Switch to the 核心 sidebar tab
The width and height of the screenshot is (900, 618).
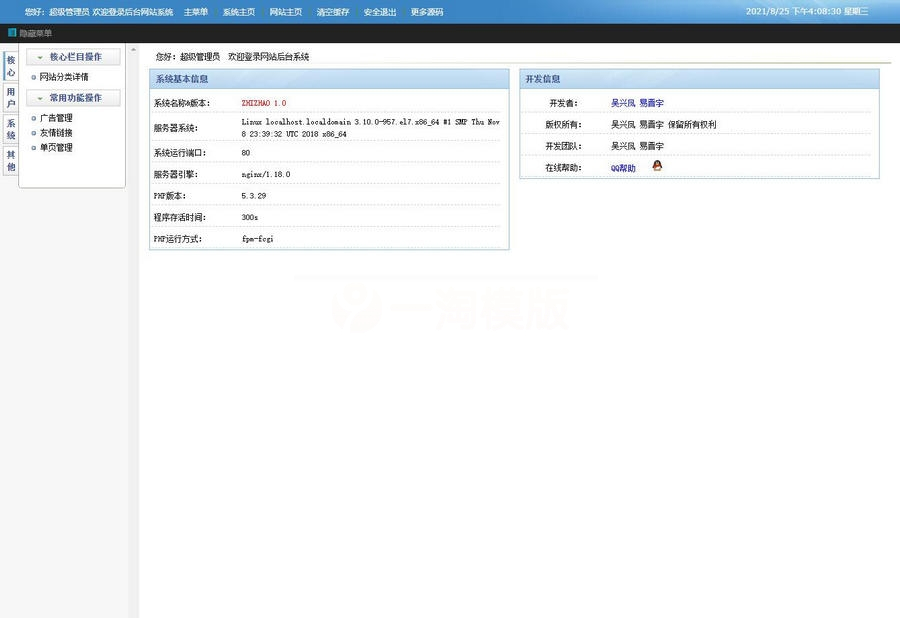point(10,64)
